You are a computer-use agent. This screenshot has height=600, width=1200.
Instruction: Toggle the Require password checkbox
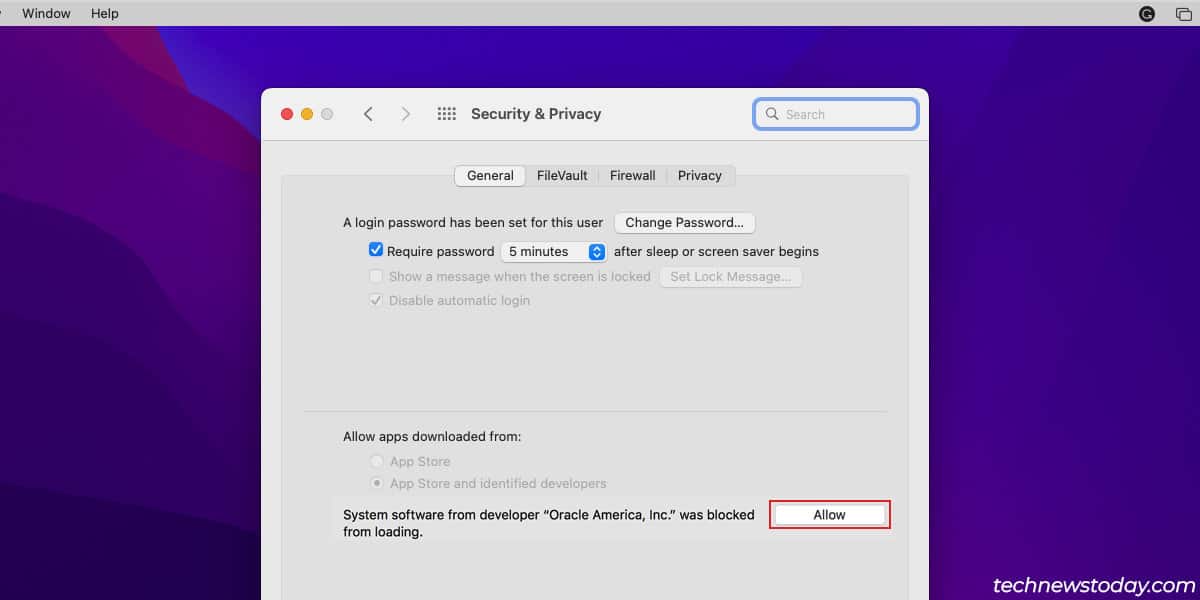pyautogui.click(x=376, y=251)
